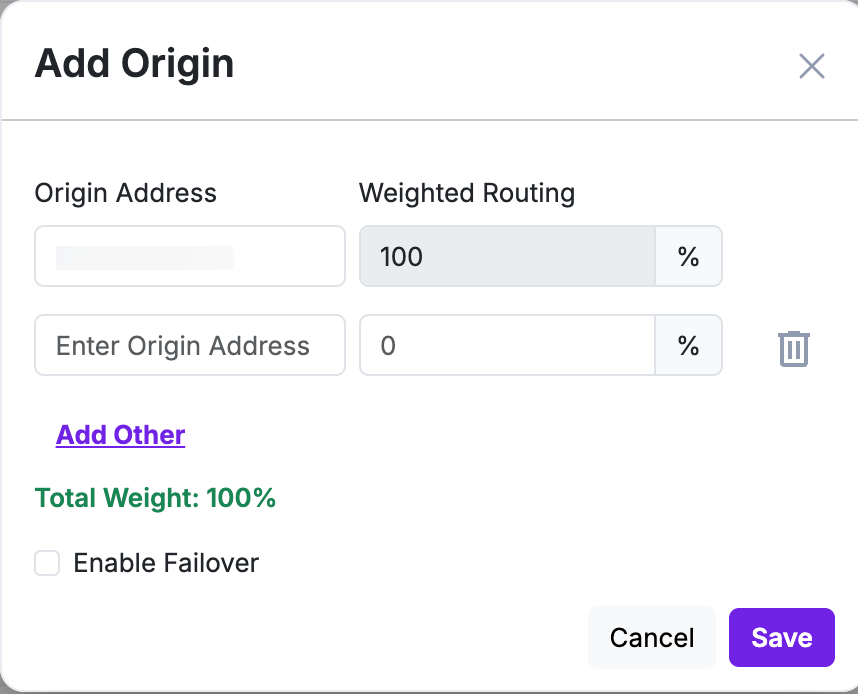Click empty dialog area right of Add Other
The width and height of the screenshot is (858, 694).
point(492,435)
